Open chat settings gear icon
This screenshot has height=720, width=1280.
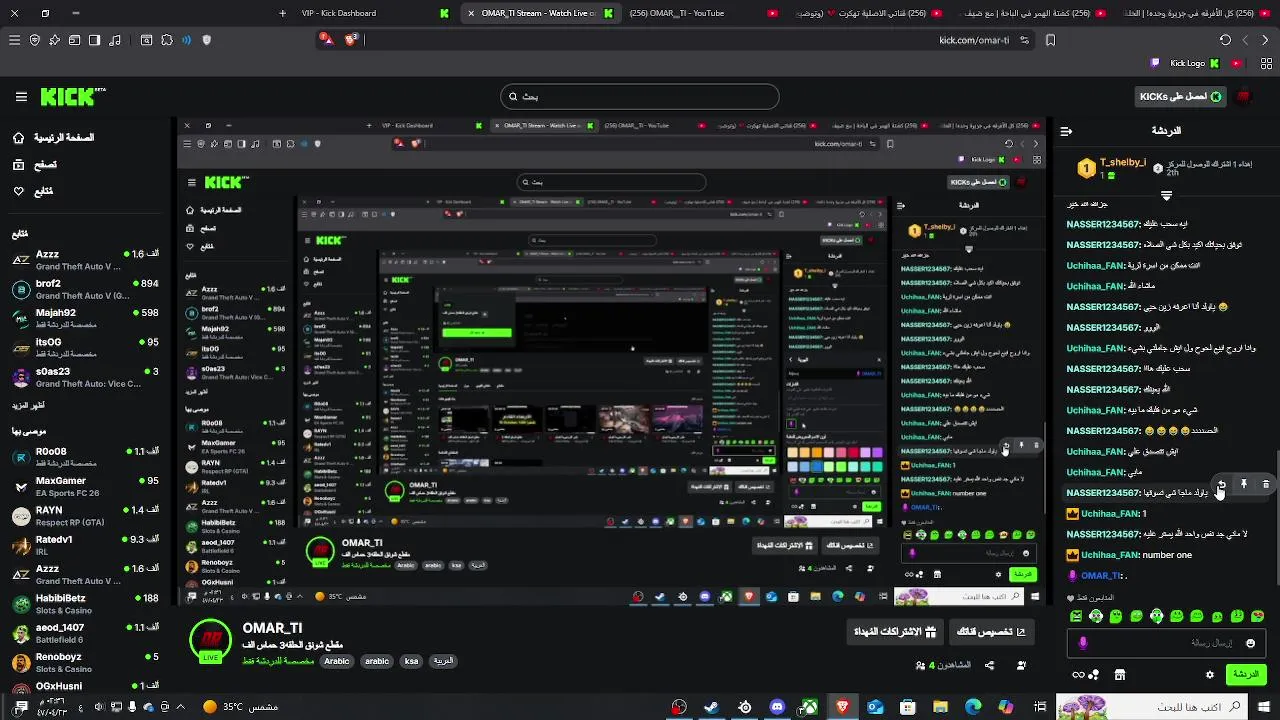1209,675
